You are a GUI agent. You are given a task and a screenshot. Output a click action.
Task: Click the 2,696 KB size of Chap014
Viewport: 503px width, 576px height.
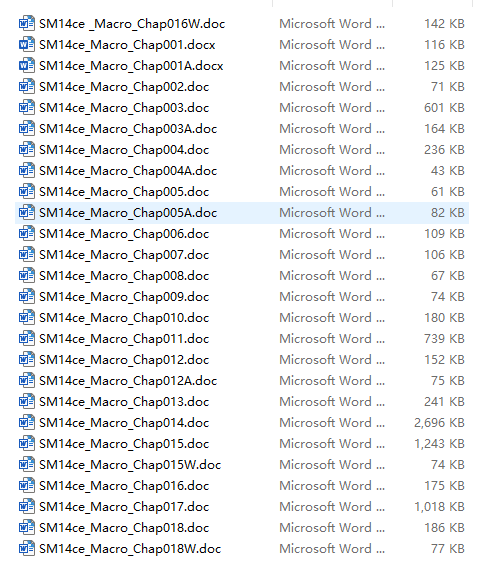tap(439, 422)
